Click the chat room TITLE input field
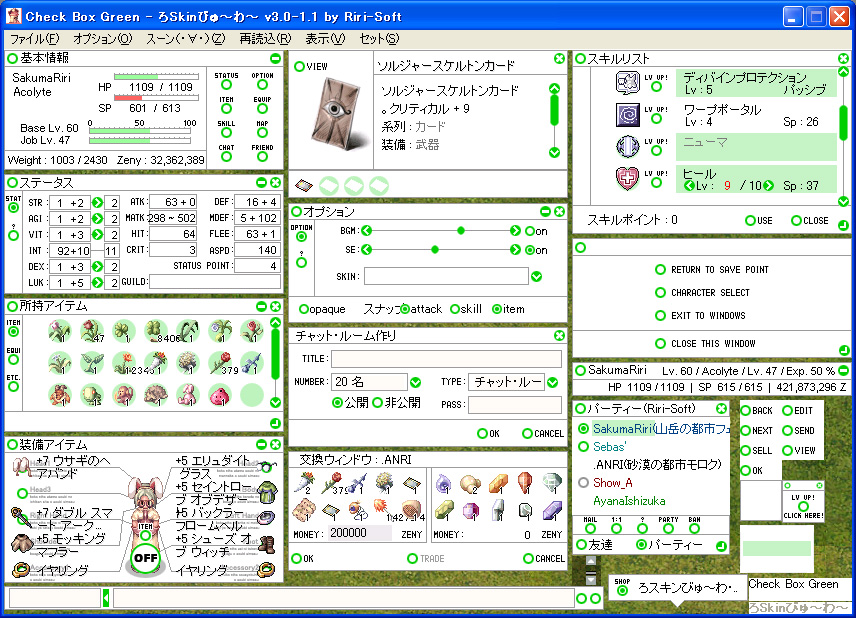The height and width of the screenshot is (618, 856). pyautogui.click(x=446, y=359)
